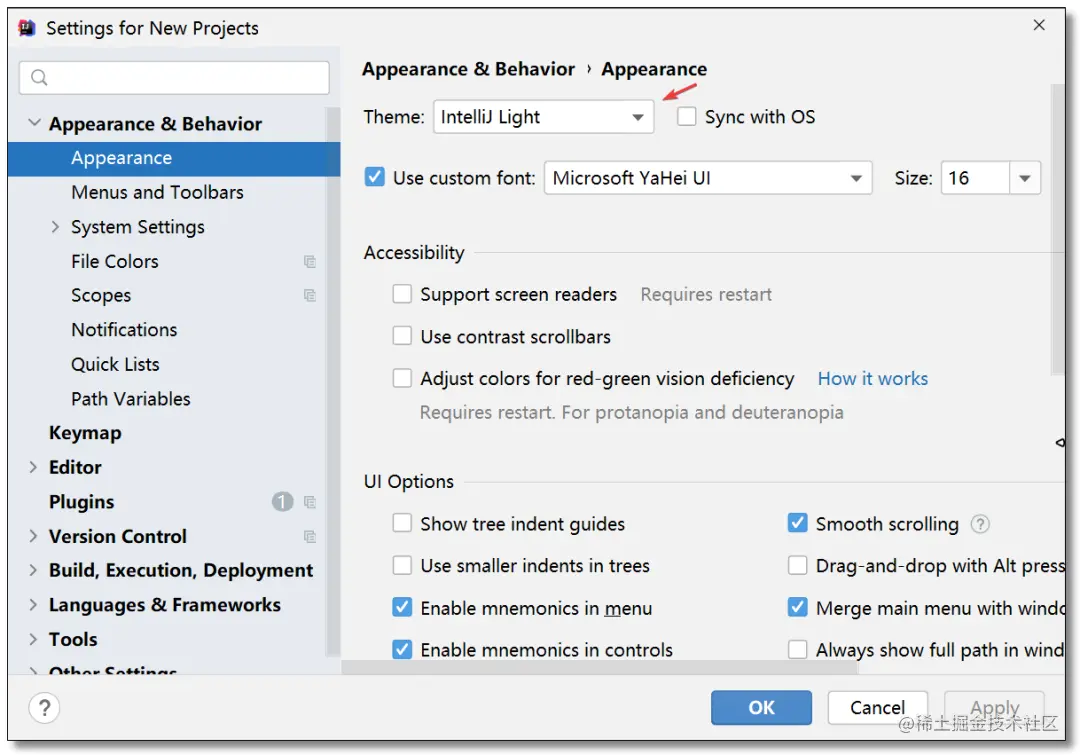This screenshot has height=755, width=1080.
Task: Click the search magnifier icon
Action: 40,78
